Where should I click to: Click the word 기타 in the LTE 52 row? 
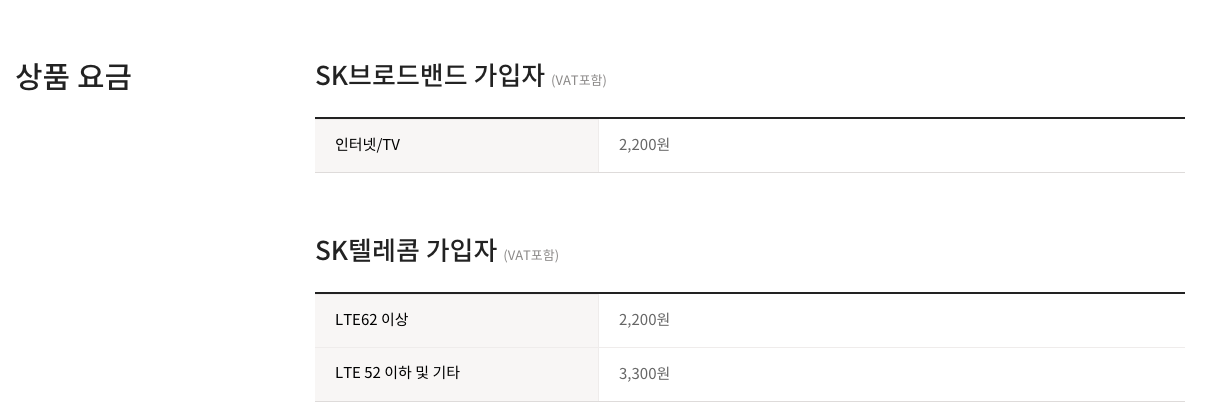446,373
